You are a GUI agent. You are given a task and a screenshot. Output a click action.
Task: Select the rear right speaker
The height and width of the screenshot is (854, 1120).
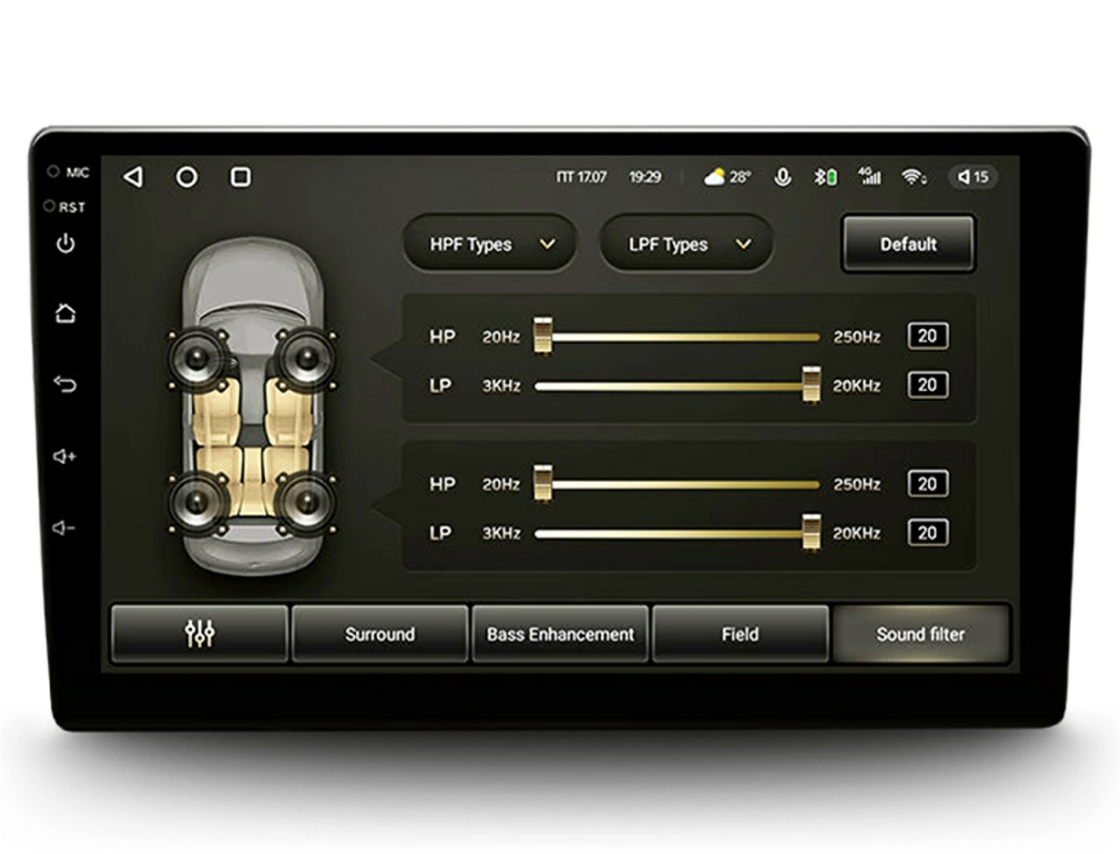[x=306, y=503]
